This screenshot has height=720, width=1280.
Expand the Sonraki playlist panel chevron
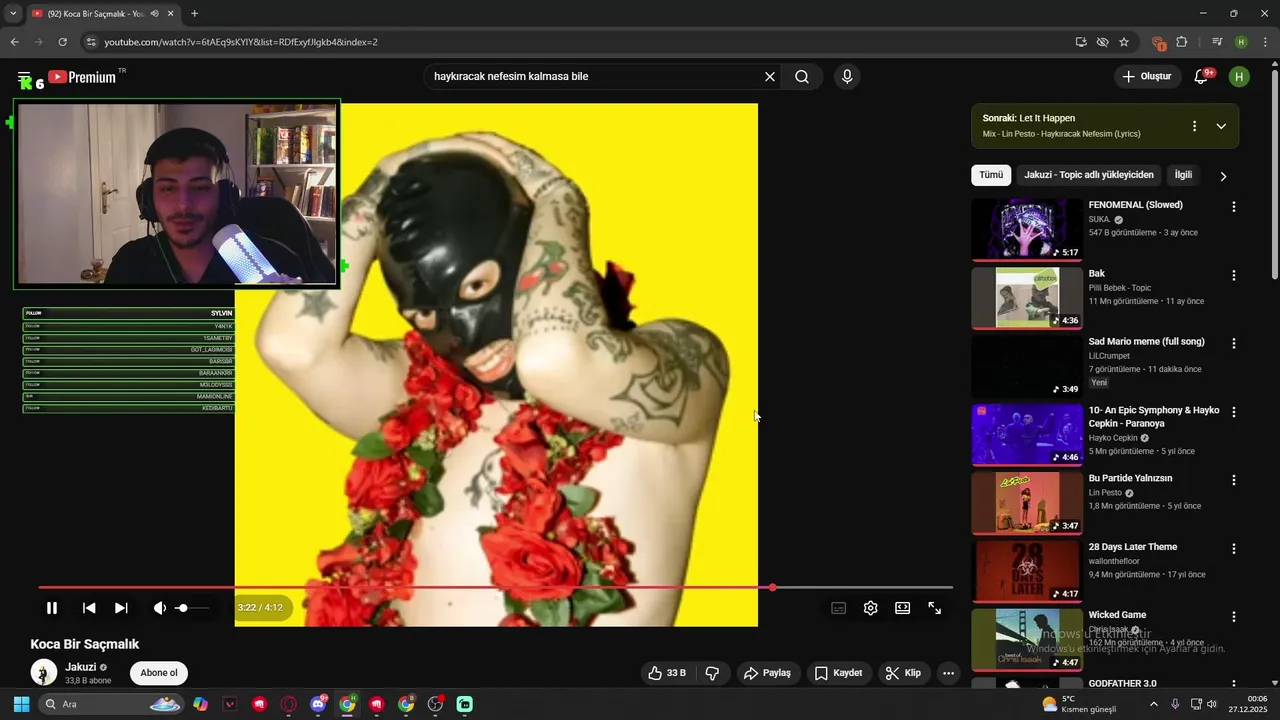1221,126
